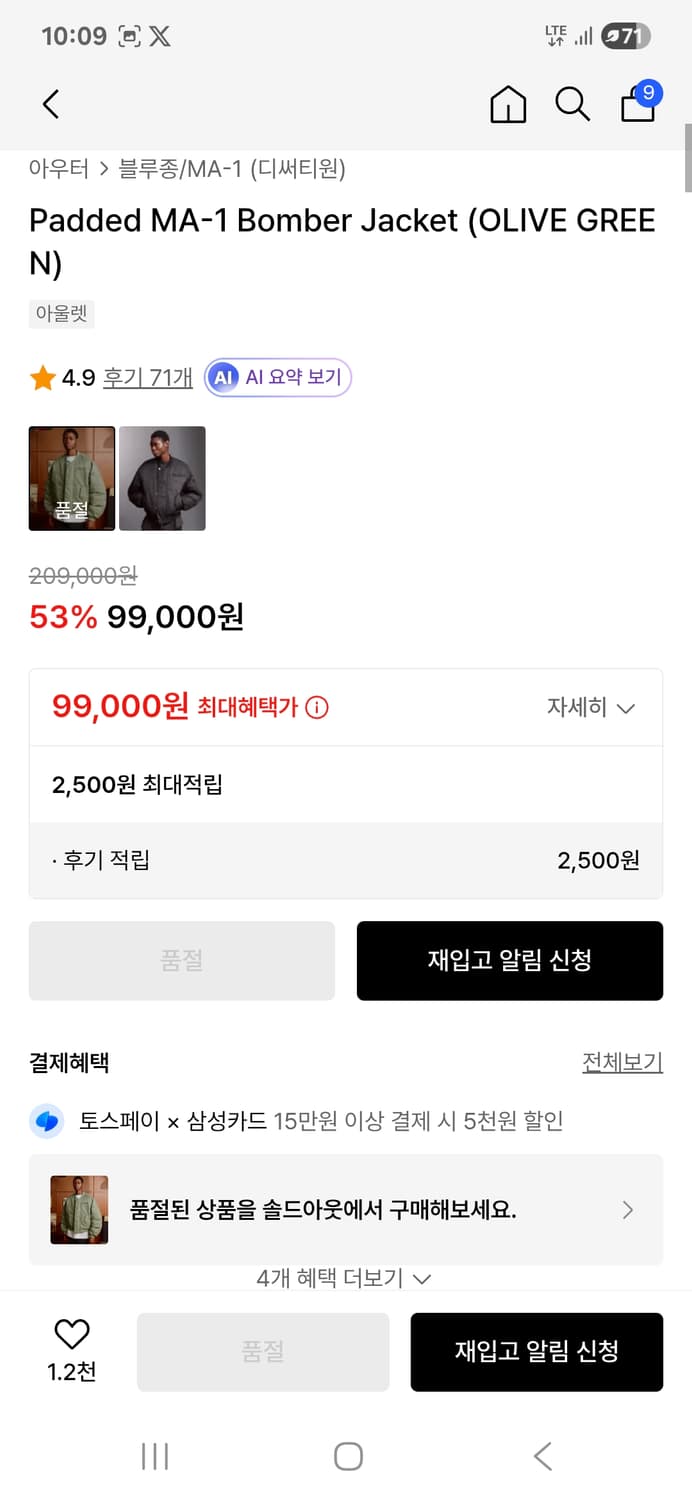Open AI 요약 보기 summary badge
692x1500 pixels.
coord(278,377)
